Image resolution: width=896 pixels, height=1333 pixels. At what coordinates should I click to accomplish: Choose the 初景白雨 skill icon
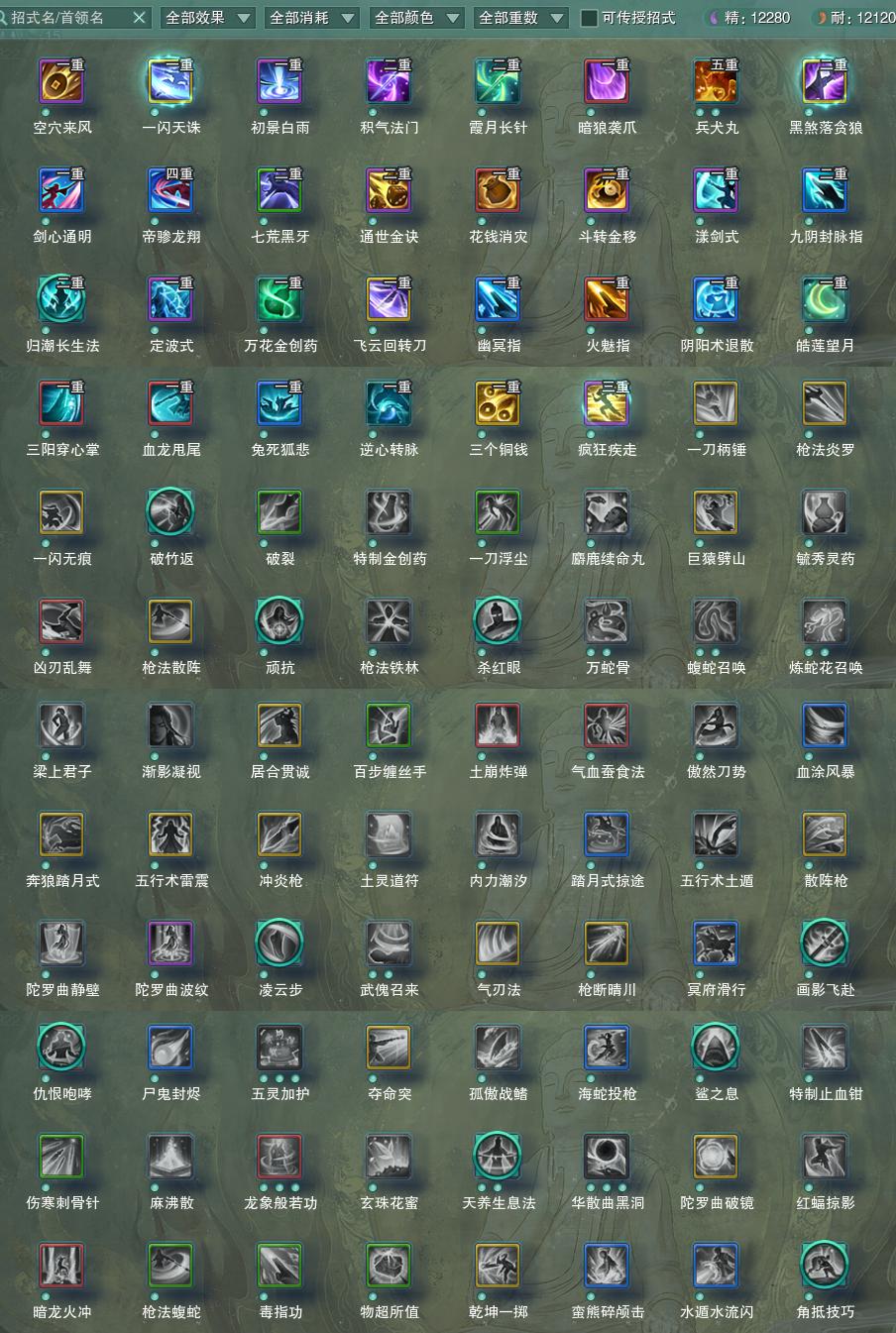tap(280, 82)
